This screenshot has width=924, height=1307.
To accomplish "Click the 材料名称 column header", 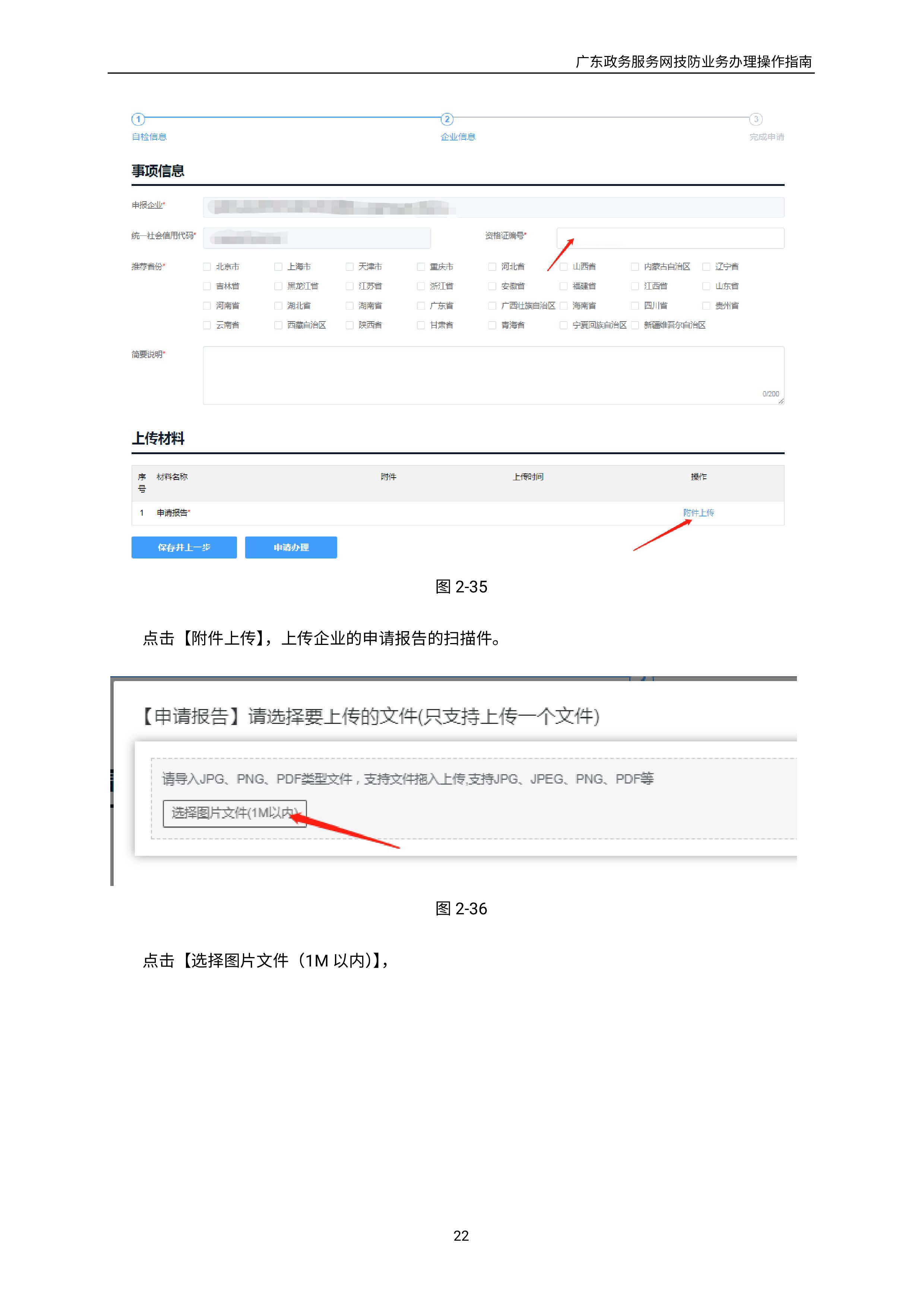I will (x=172, y=477).
